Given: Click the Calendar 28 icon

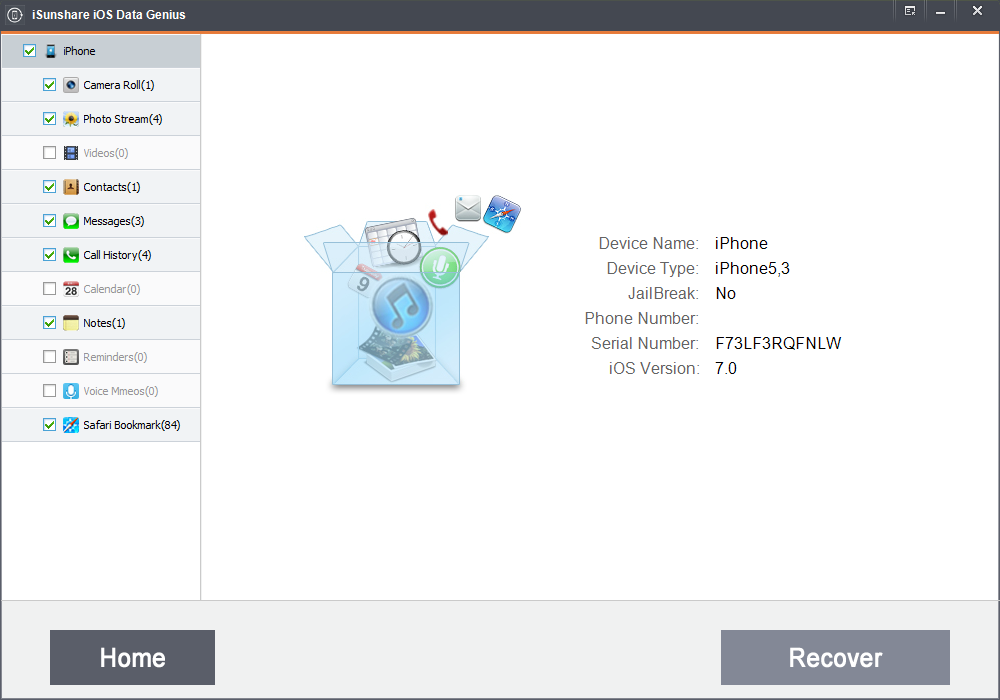Looking at the screenshot, I should 71,289.
